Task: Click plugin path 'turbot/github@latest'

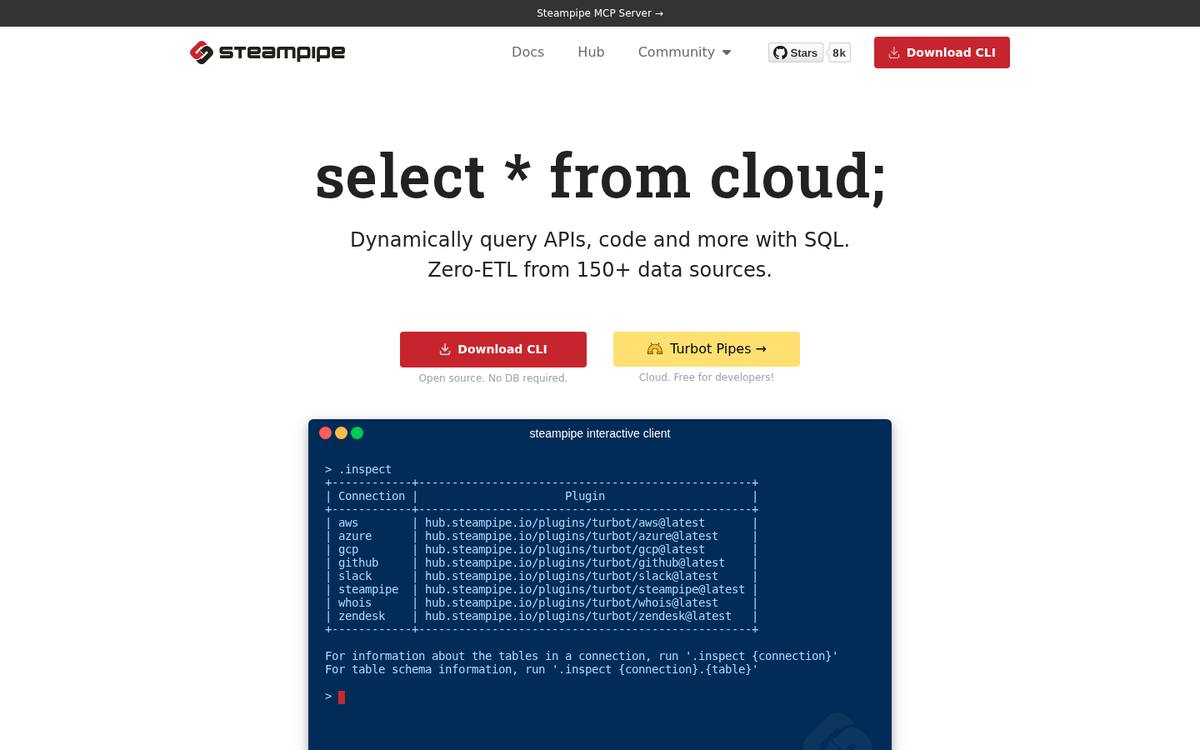Action: coord(575,563)
